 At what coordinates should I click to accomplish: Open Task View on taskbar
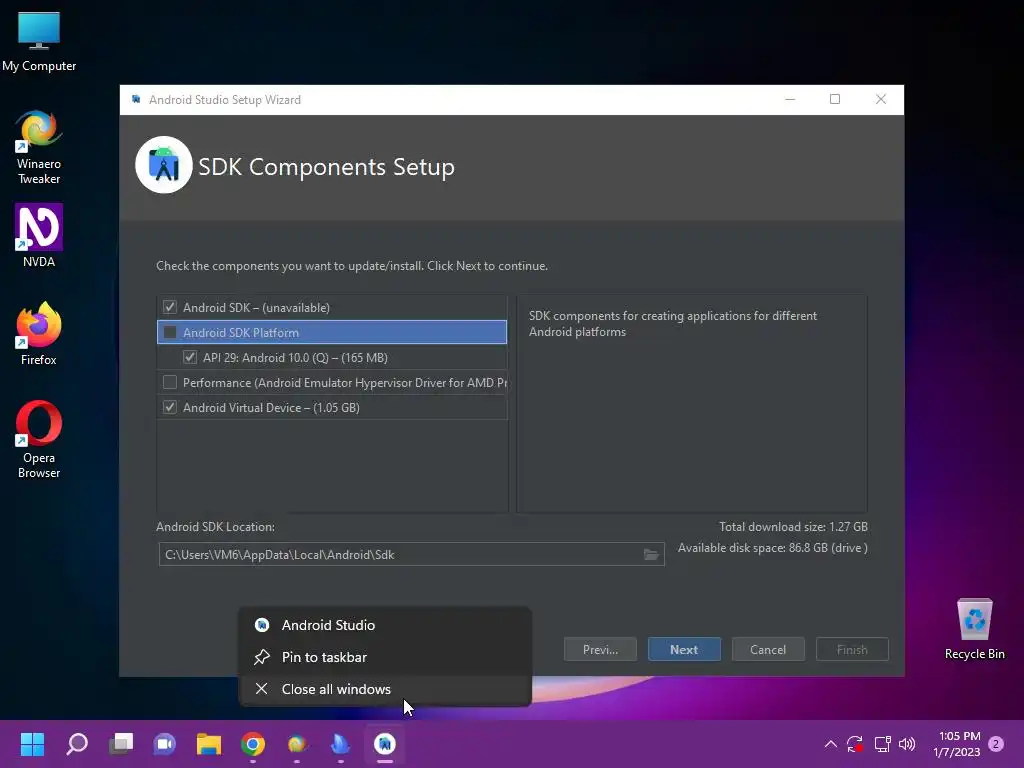click(121, 744)
